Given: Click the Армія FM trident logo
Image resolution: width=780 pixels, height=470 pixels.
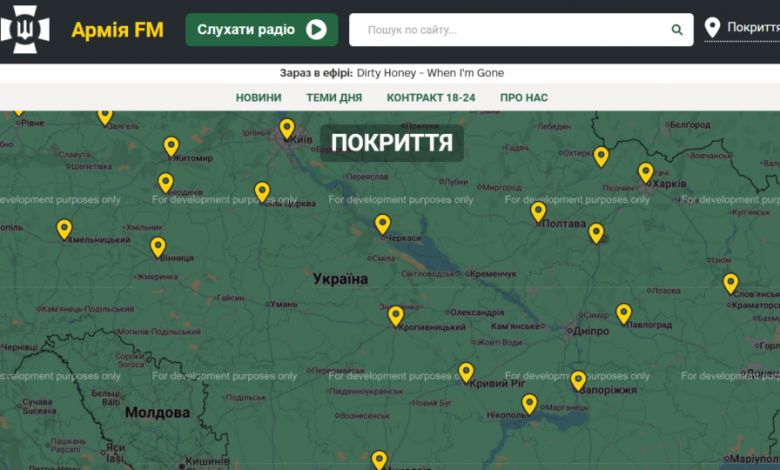Looking at the screenshot, I should [28, 30].
